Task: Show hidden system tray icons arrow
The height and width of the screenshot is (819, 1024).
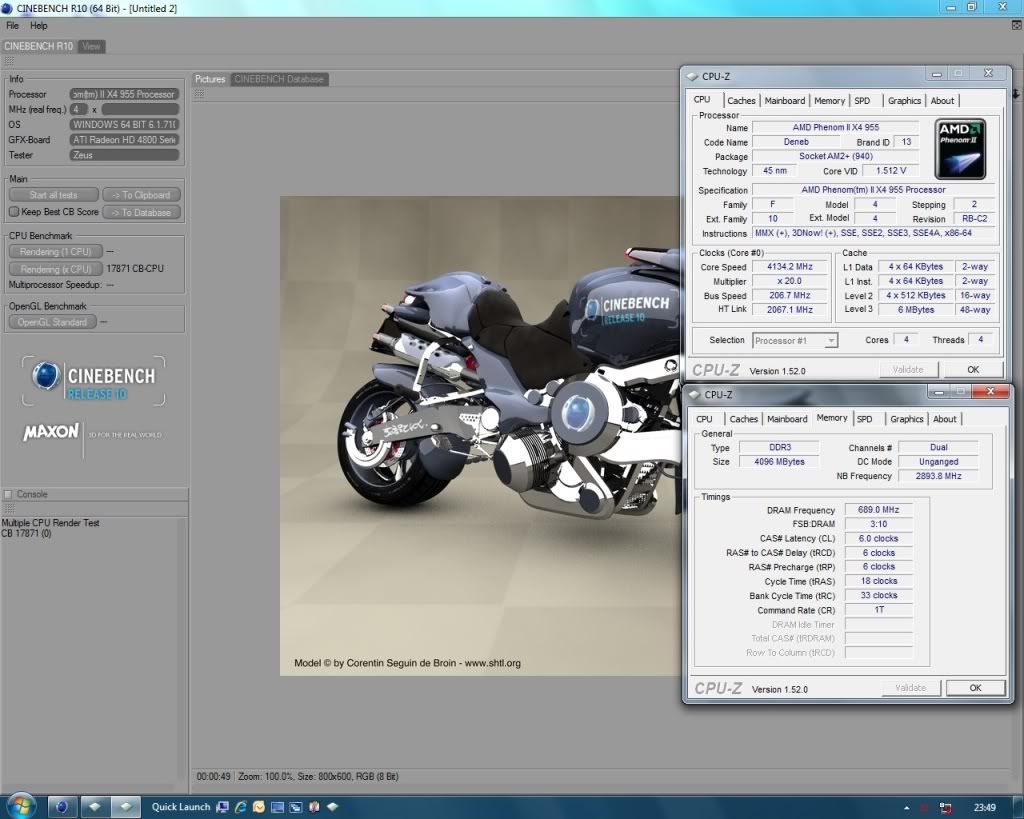Action: (906, 808)
